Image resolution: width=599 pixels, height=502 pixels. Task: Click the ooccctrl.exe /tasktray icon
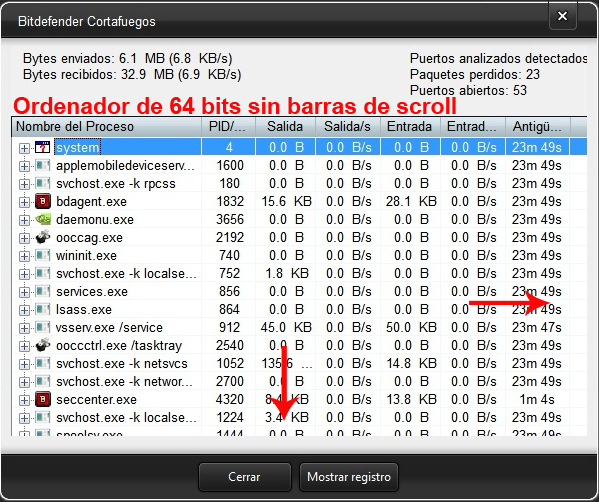tap(42, 345)
